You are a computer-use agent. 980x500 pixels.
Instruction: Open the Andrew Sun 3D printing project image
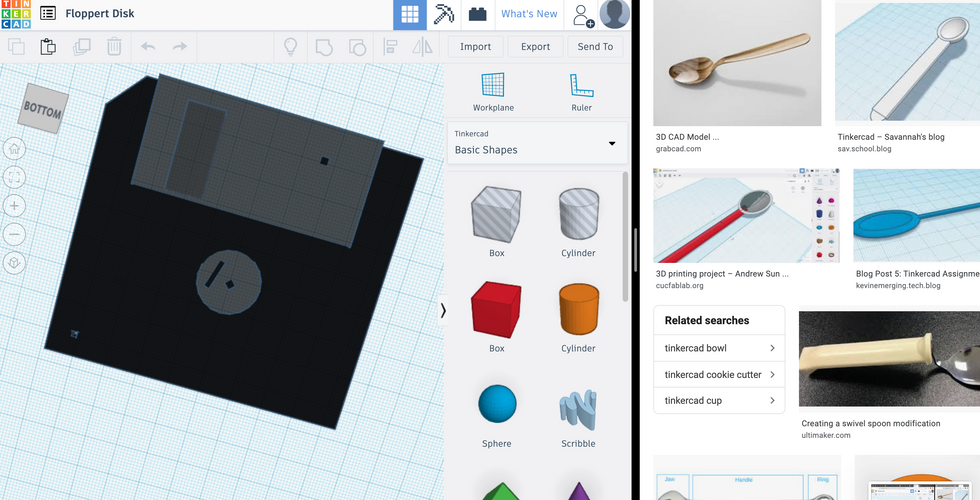pos(746,215)
